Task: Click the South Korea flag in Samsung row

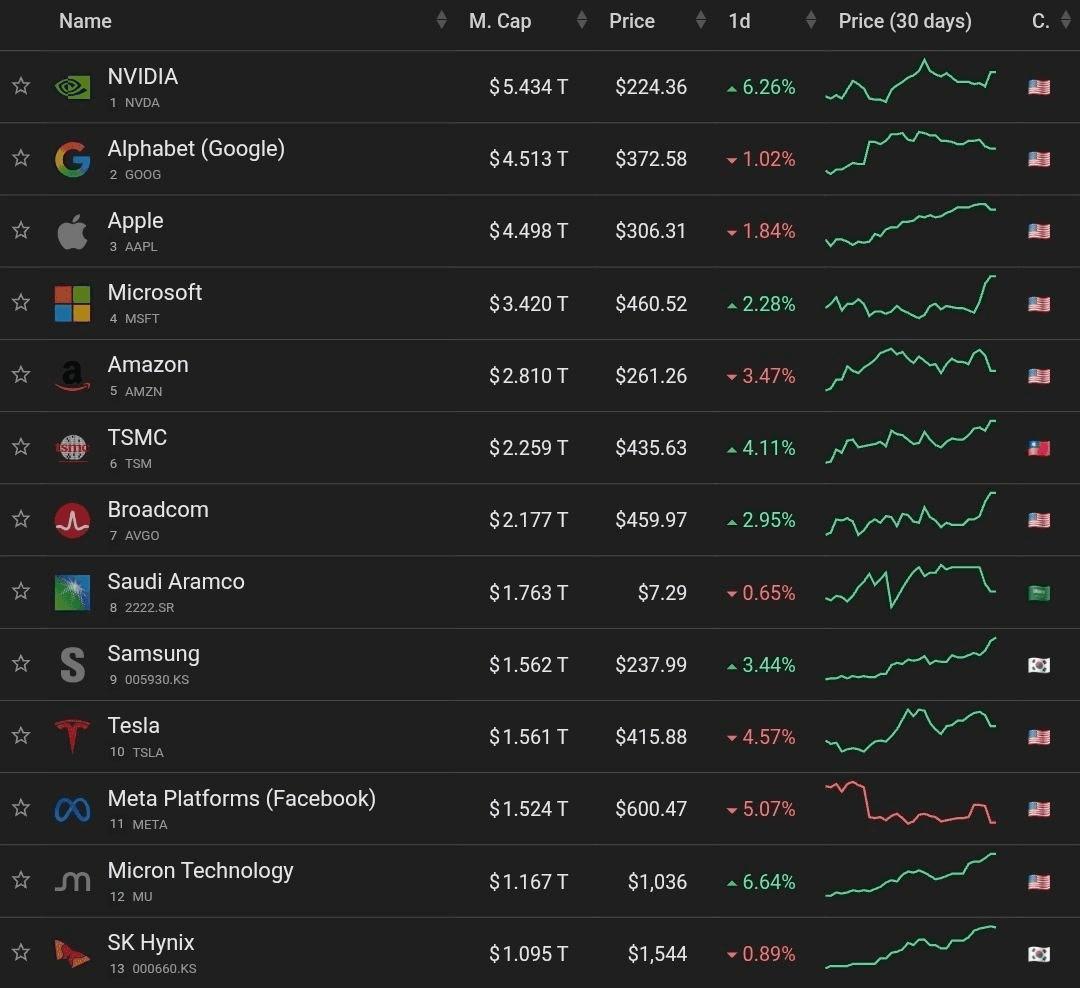Action: [x=1039, y=665]
